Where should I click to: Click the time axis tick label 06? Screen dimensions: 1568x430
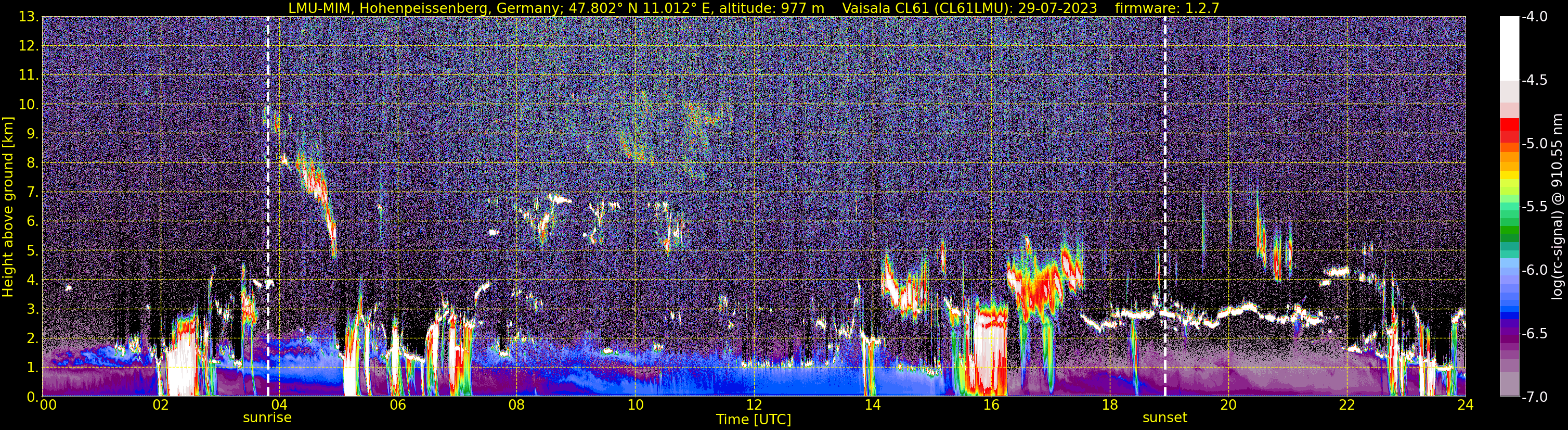[398, 406]
